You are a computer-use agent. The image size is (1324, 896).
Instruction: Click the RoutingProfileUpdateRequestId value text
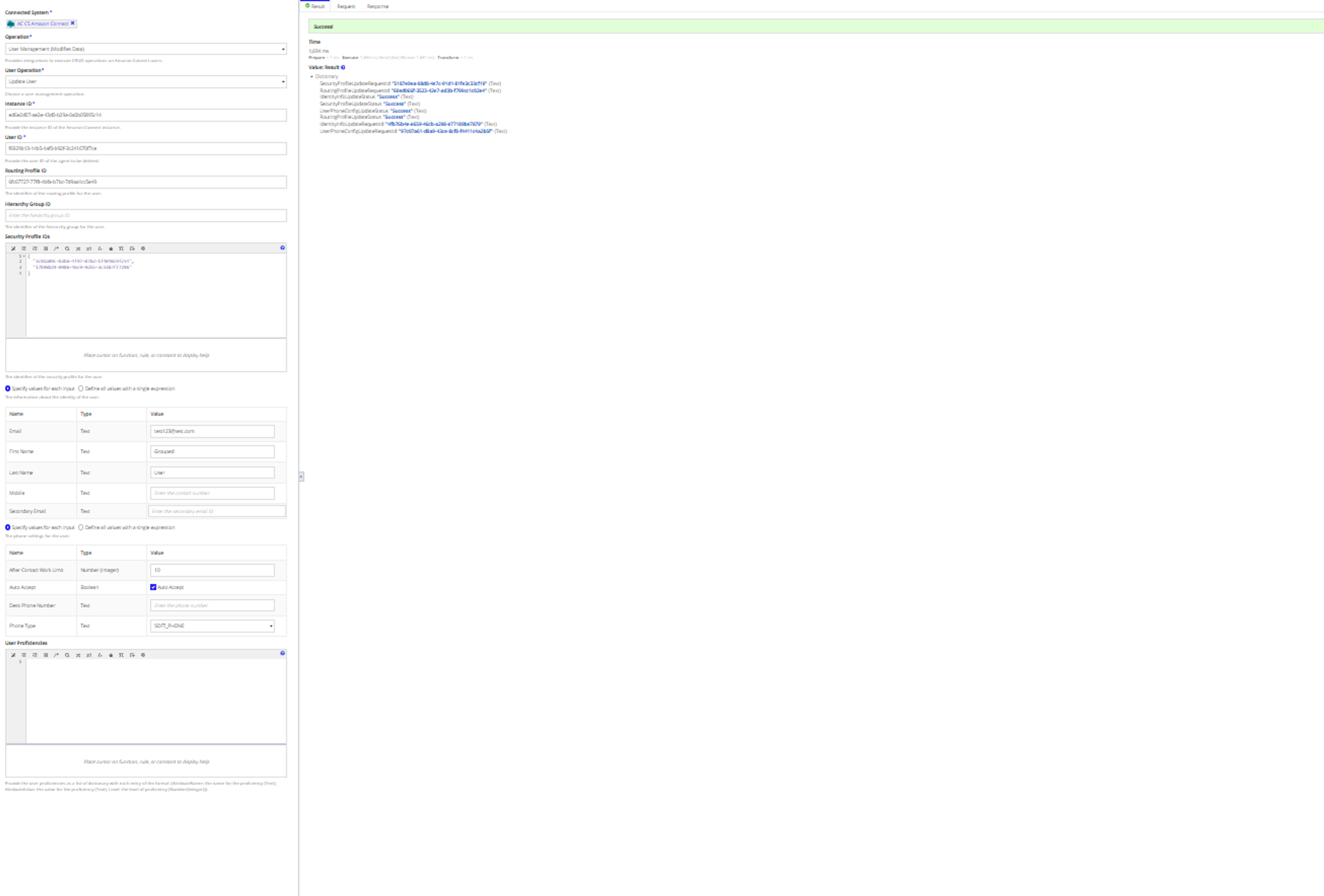click(x=439, y=91)
